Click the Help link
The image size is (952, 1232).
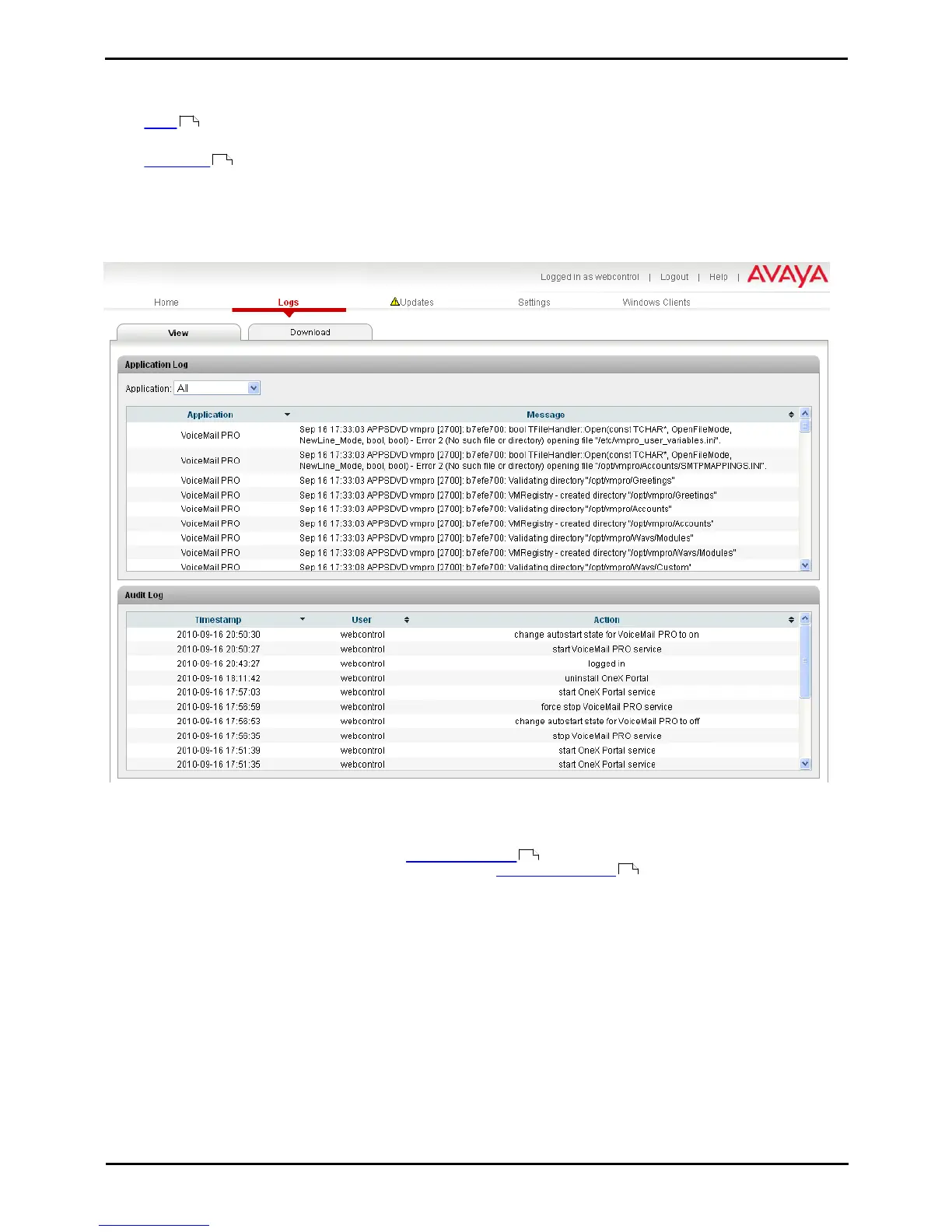719,277
